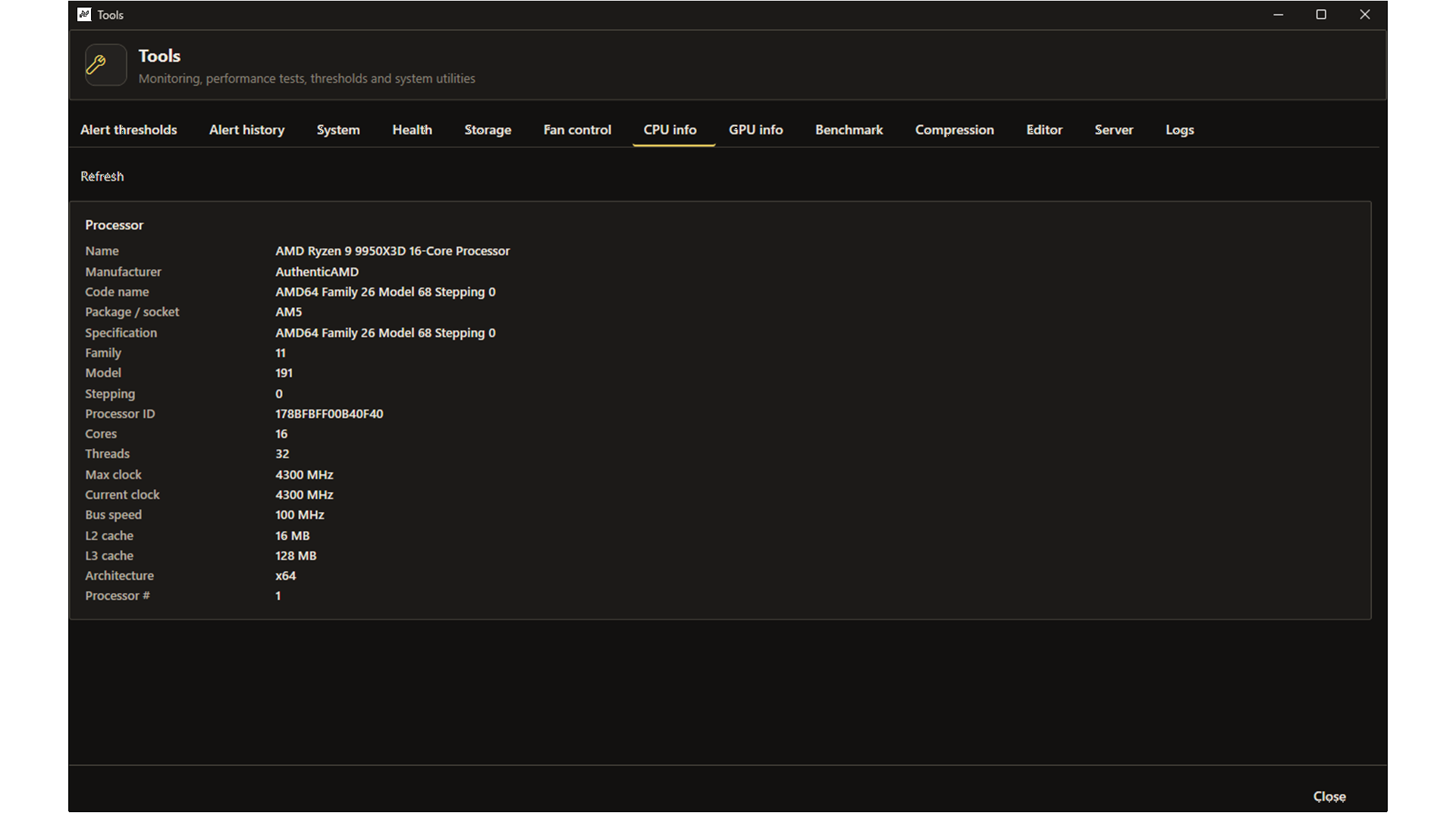Click the Stepping row label
This screenshot has height=819, width=1456.
(x=110, y=394)
